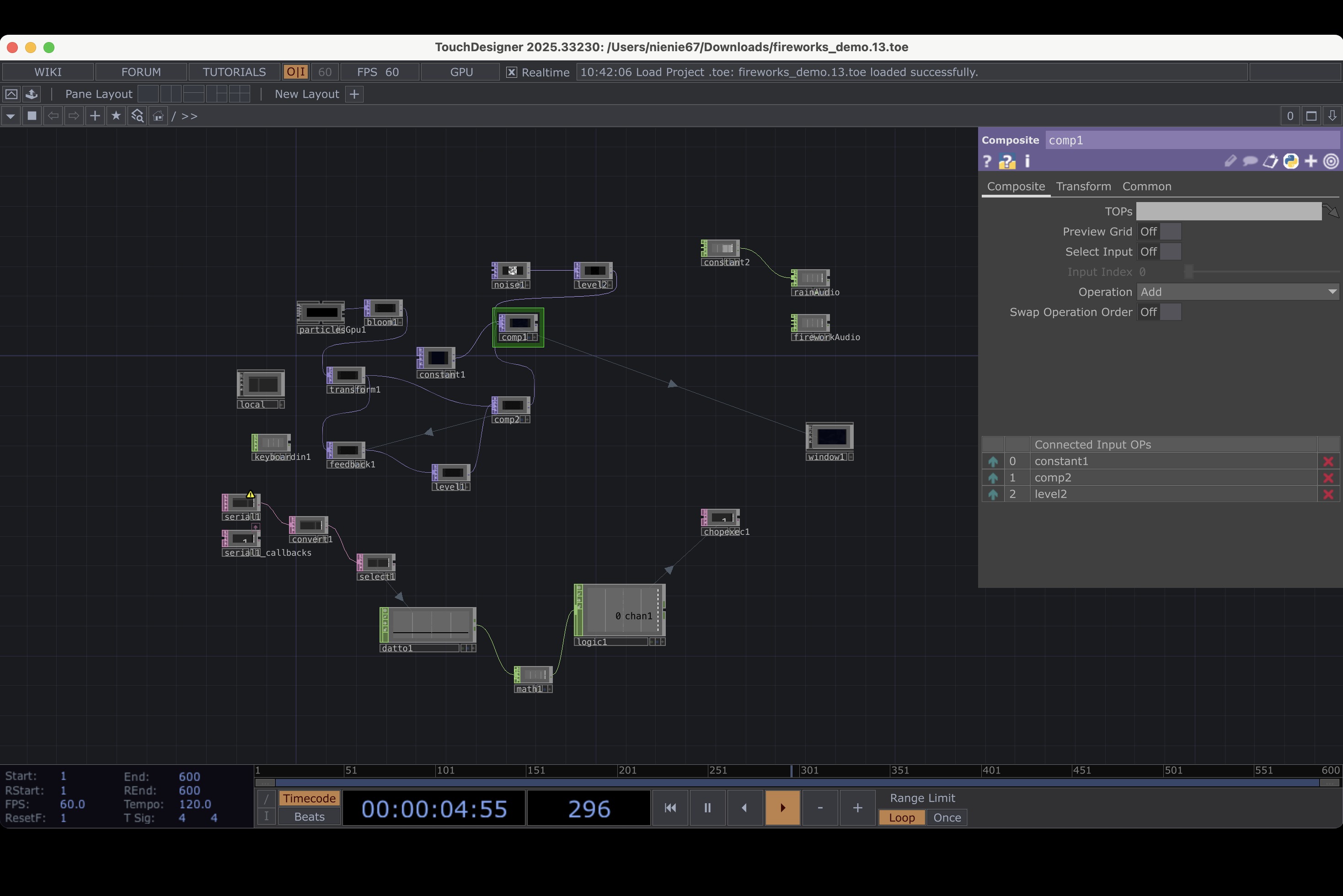Click the network editor pane type square icon
1343x896 pixels.
(x=32, y=116)
